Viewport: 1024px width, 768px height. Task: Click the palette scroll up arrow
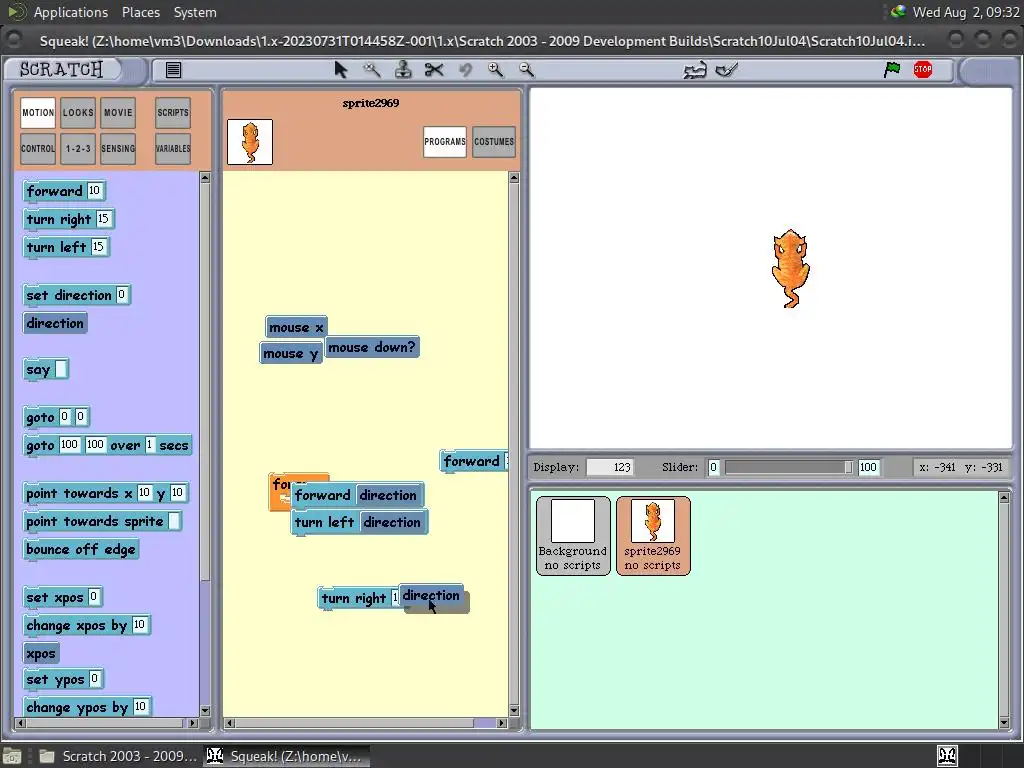pyautogui.click(x=205, y=178)
